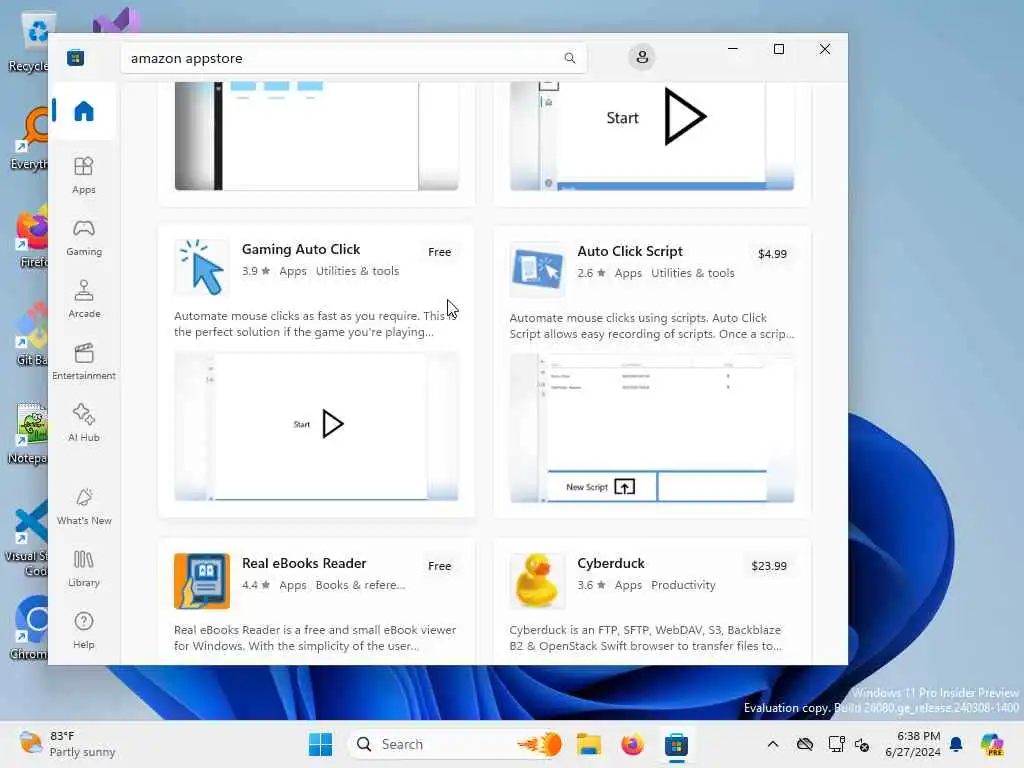Click the Chrome desktop shortcut

click(29, 628)
